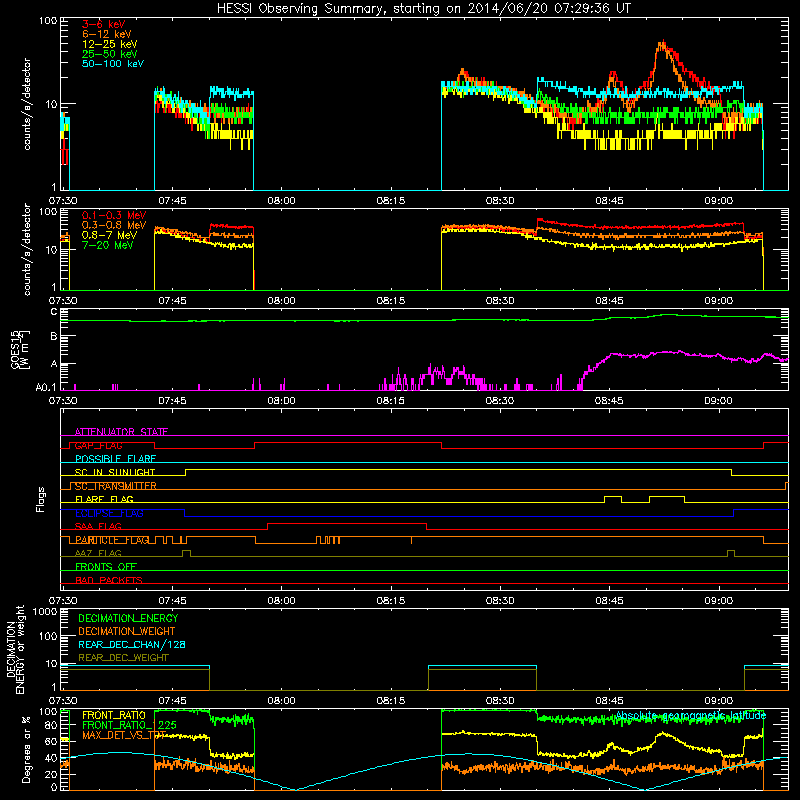Select the ATTENUATOR_STATE flag label
This screenshot has width=800, height=800.
click(121, 432)
